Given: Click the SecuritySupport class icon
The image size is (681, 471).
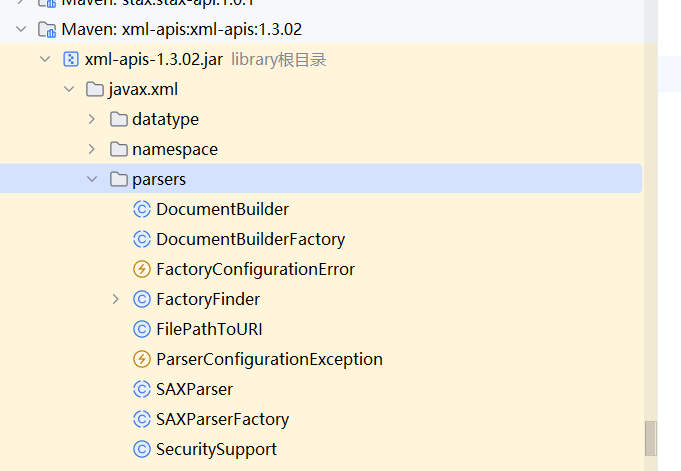Looking at the screenshot, I should click(141, 449).
